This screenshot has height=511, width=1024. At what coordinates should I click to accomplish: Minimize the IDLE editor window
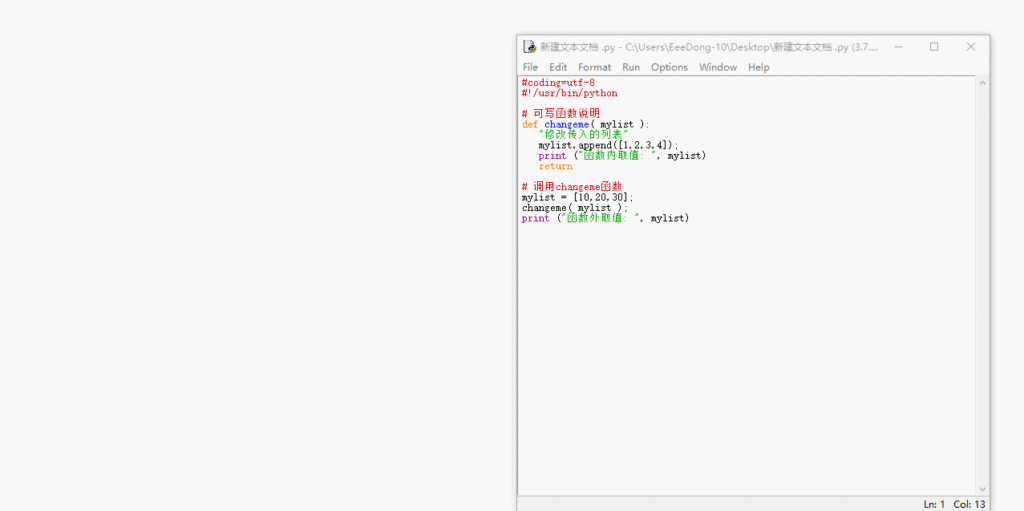coord(898,47)
